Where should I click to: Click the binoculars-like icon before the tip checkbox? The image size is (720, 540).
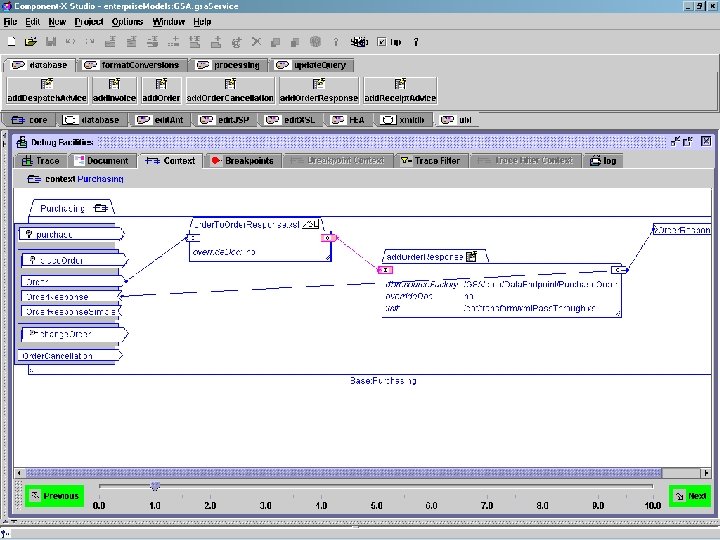(x=359, y=42)
